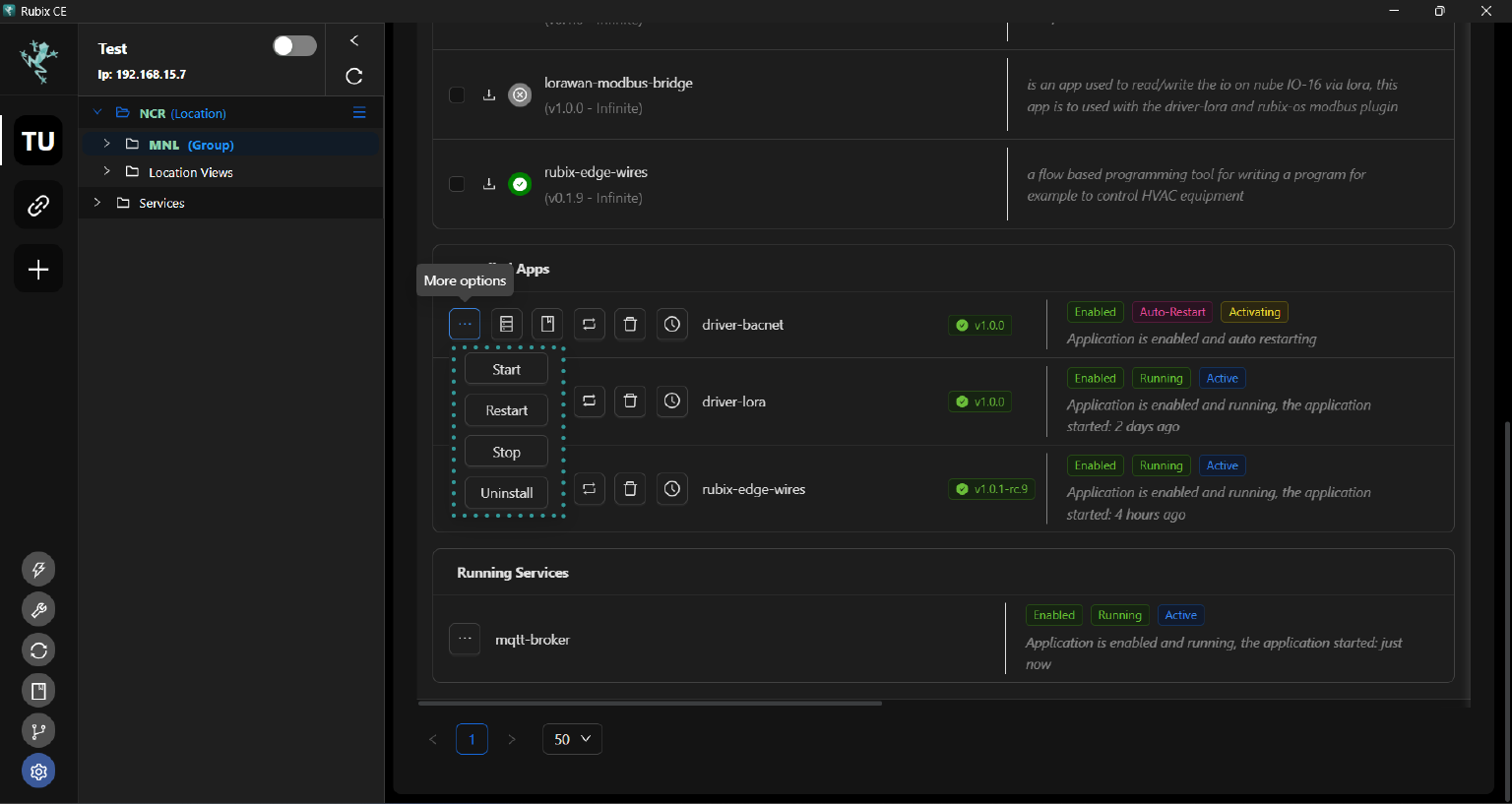Click the Running Services heading
Viewport: 1512px width, 804px height.
(513, 573)
